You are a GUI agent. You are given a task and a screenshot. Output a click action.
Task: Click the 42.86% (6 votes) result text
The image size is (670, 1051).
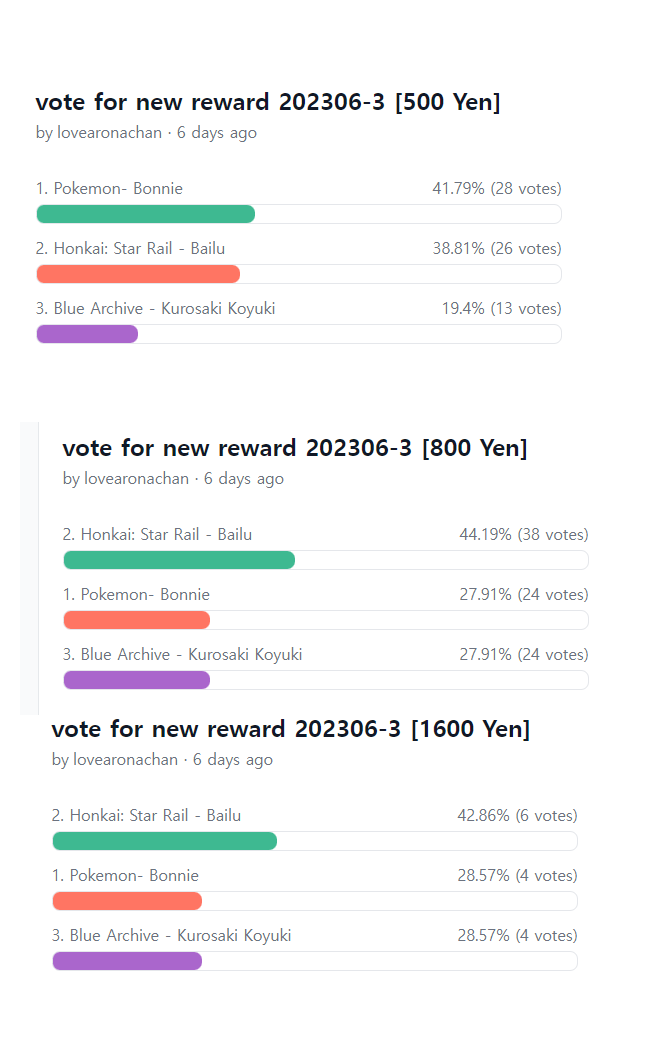[517, 816]
